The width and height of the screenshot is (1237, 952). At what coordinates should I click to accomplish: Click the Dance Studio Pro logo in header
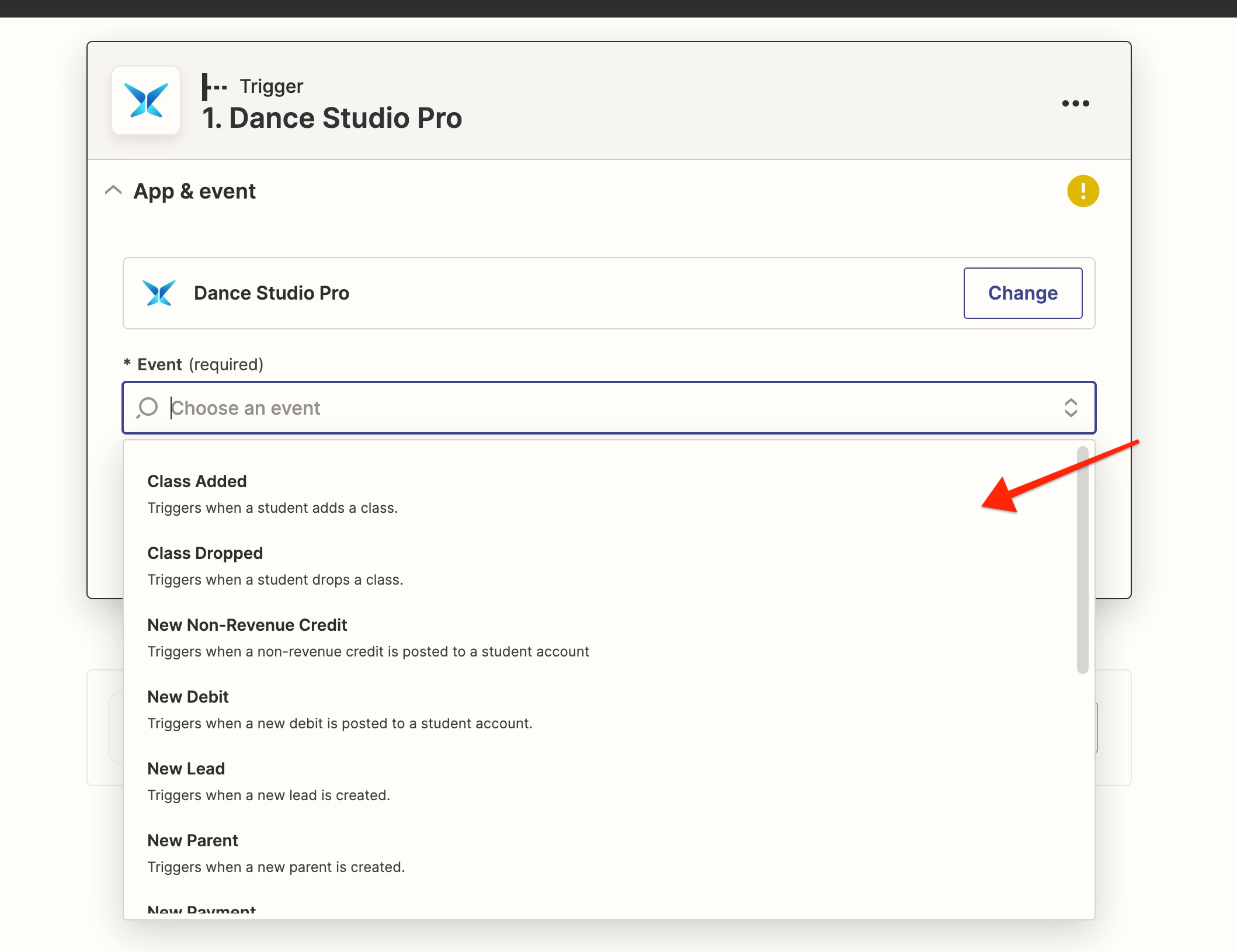click(x=146, y=100)
